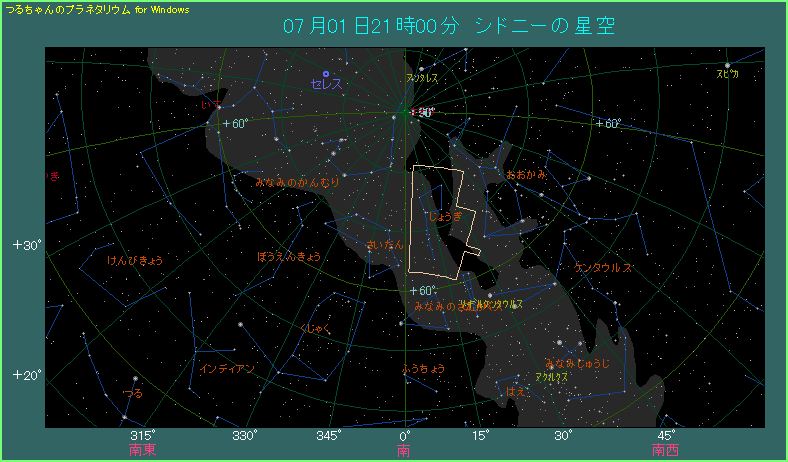Screen dimensions: 788x462
Task: Click the くじゃく constellation label
Action: click(316, 328)
